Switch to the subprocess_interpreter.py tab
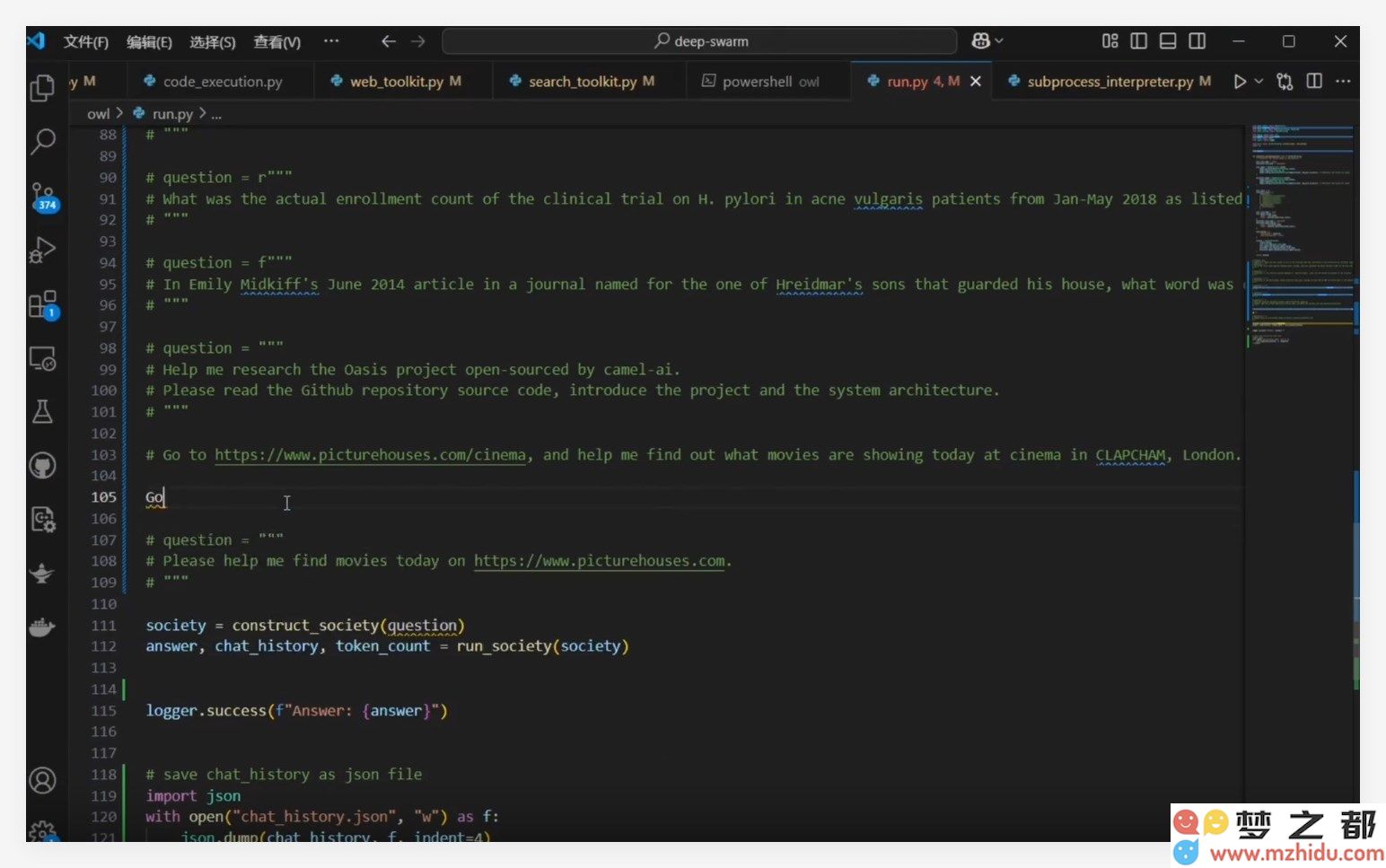The width and height of the screenshot is (1386, 868). [x=1109, y=82]
